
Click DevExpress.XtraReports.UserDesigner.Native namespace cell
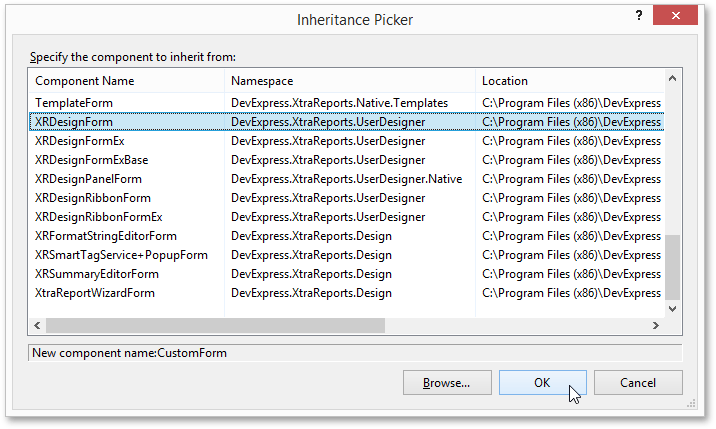tap(347, 179)
